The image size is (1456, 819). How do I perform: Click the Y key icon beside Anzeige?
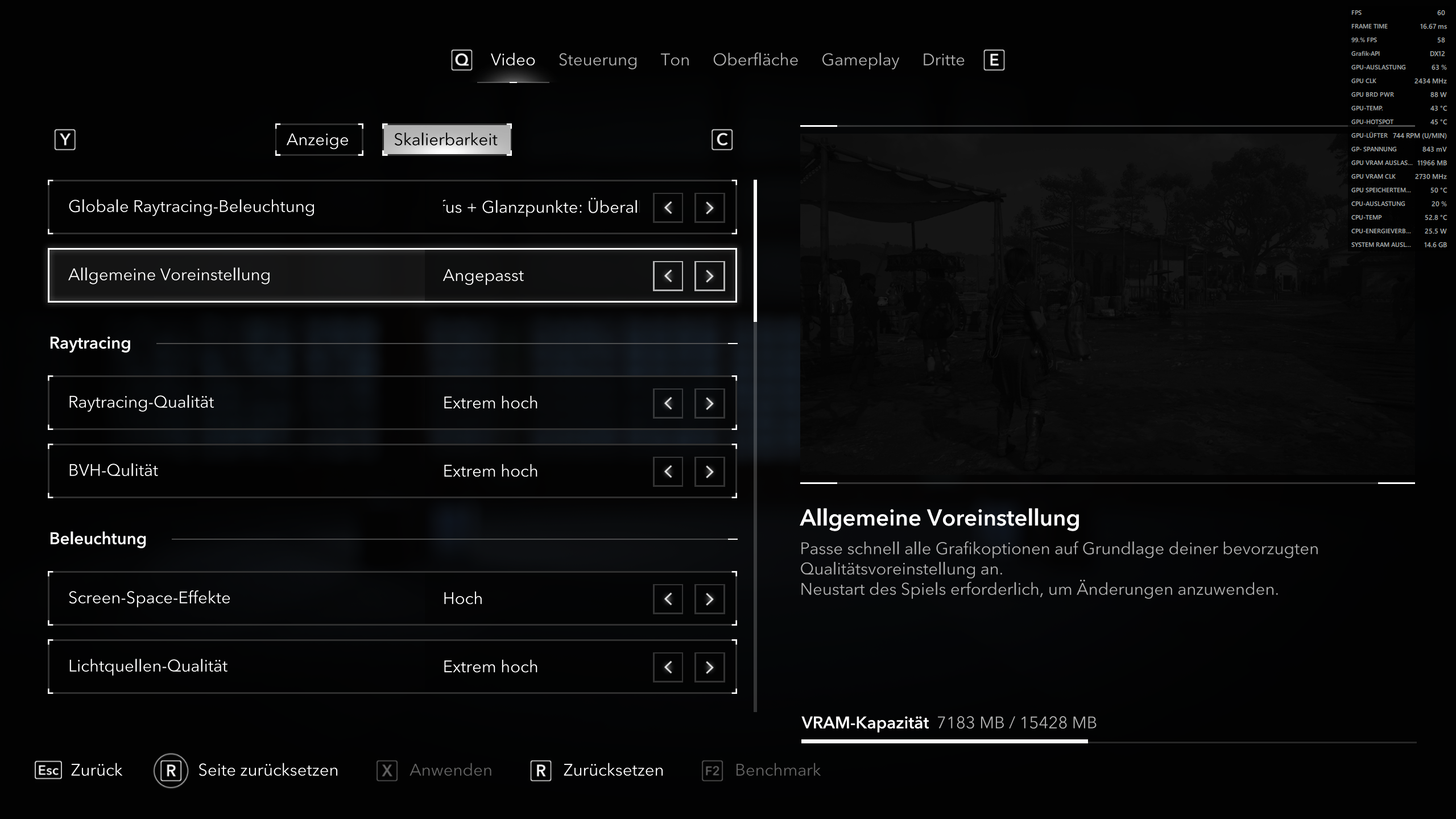pos(65,140)
